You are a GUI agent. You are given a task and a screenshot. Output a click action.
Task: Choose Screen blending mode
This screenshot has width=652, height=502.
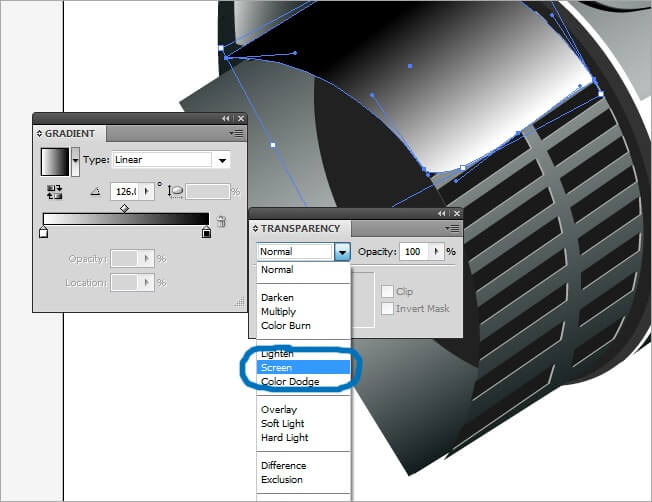pos(277,368)
